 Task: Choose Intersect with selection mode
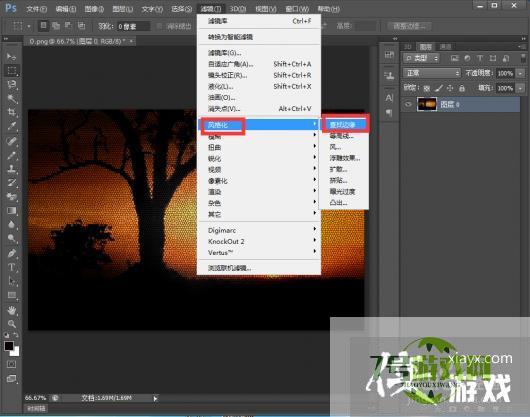pyautogui.click(x=81, y=26)
